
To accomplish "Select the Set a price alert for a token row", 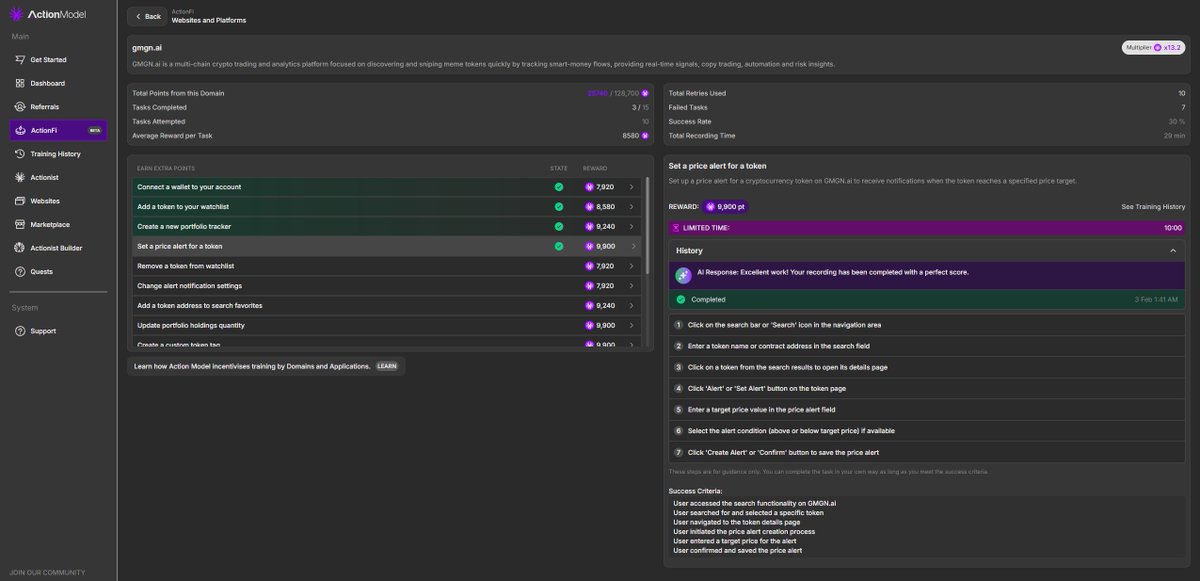I will click(389, 246).
